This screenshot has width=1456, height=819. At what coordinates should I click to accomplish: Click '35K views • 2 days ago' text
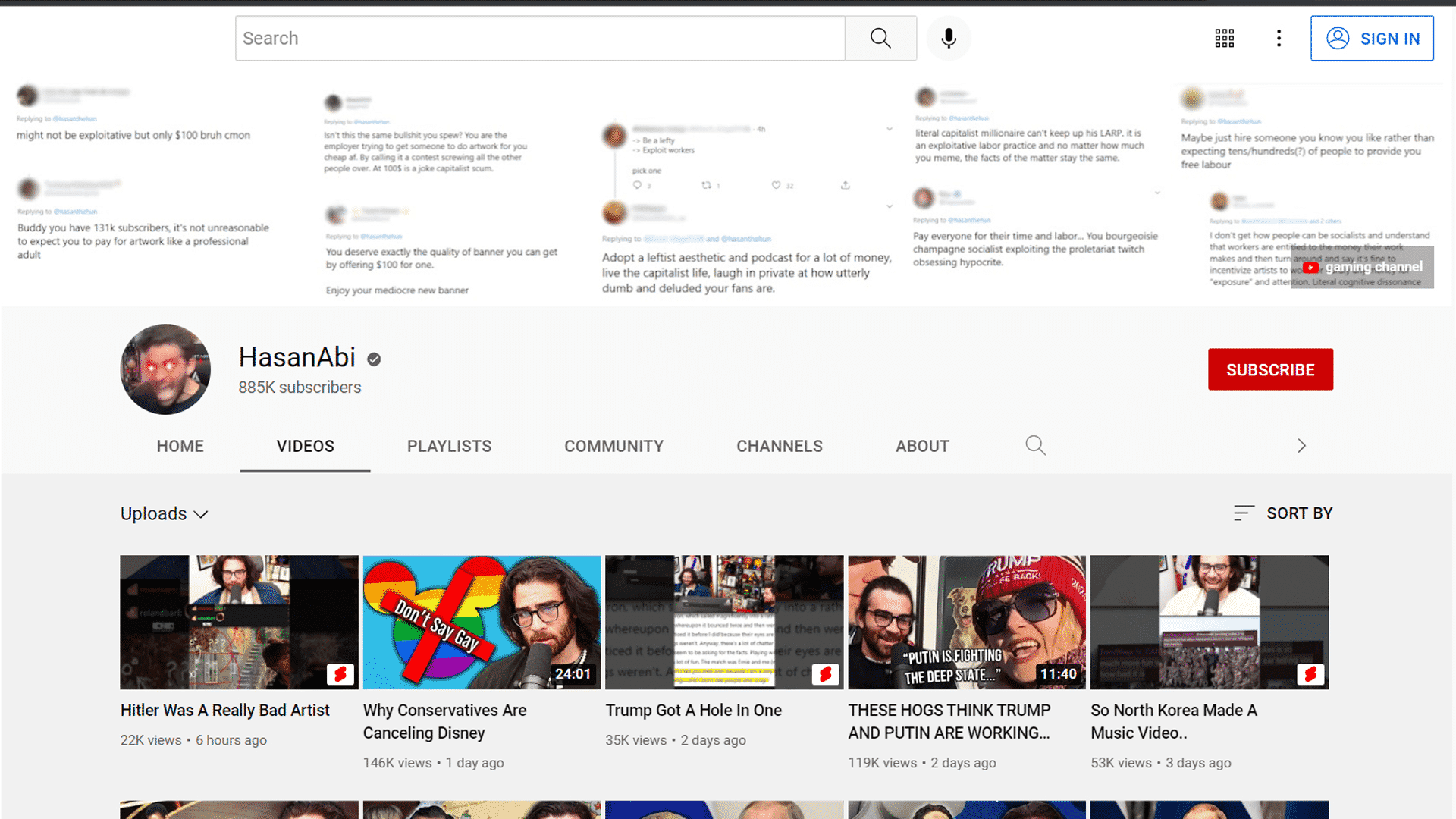point(676,740)
